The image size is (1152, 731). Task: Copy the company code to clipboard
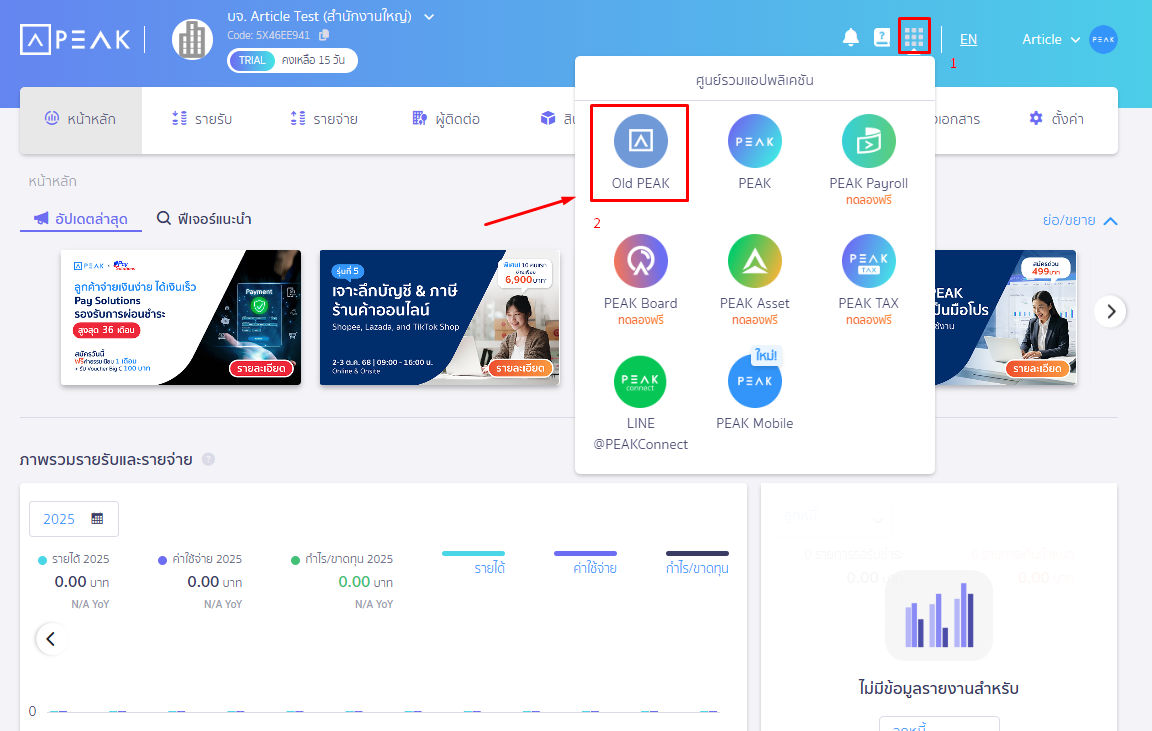coord(324,35)
